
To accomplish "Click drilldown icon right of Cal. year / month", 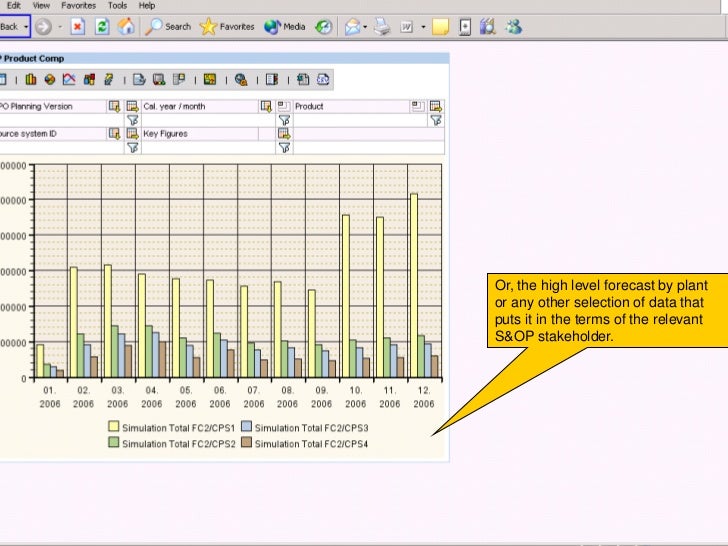I will point(266,106).
